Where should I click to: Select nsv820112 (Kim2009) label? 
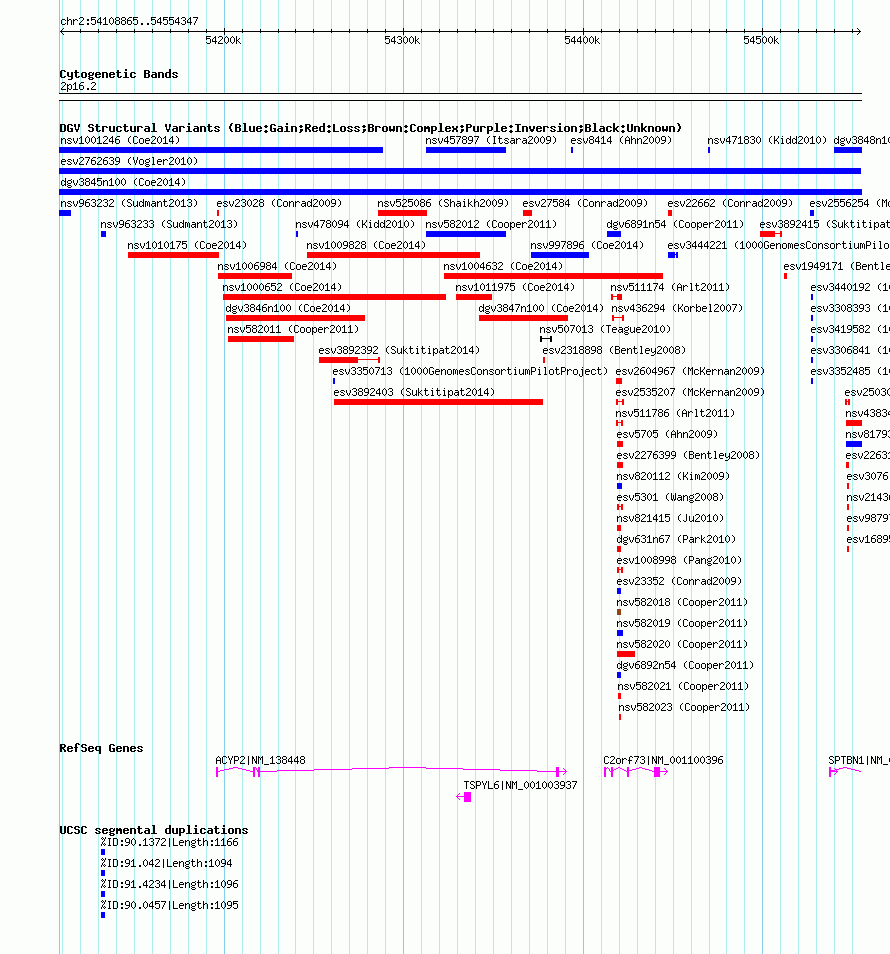[x=673, y=476]
